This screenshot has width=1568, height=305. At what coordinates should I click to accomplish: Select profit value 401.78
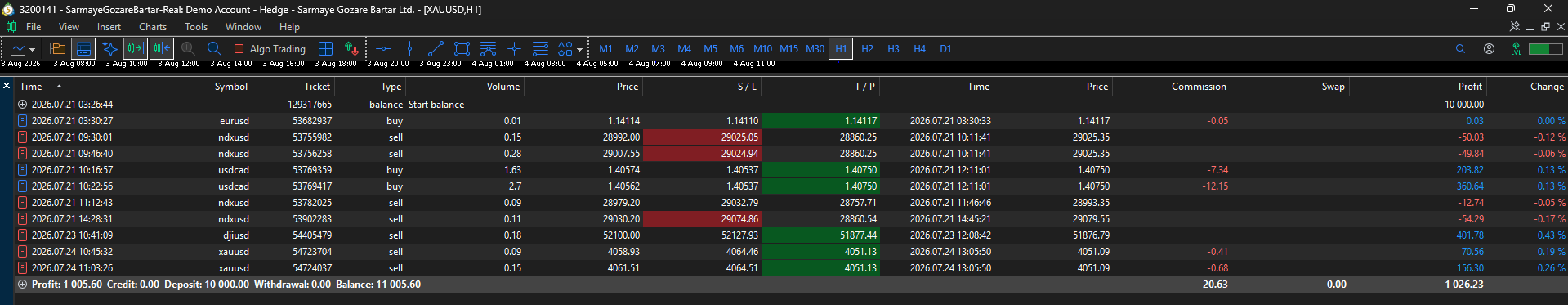click(1470, 235)
